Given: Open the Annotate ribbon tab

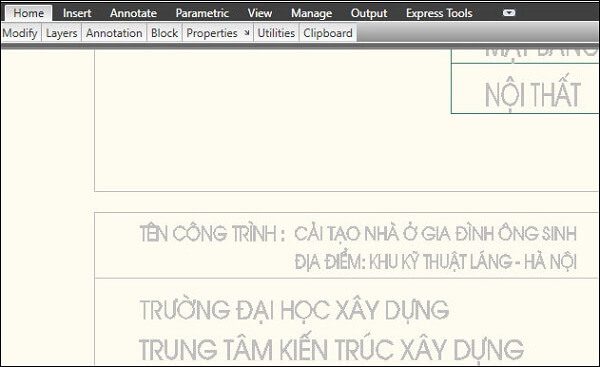Looking at the screenshot, I should [133, 13].
